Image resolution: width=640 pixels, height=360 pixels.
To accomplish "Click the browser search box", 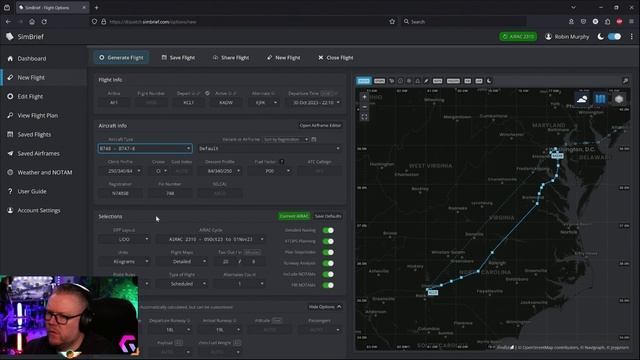I will 463,22.
